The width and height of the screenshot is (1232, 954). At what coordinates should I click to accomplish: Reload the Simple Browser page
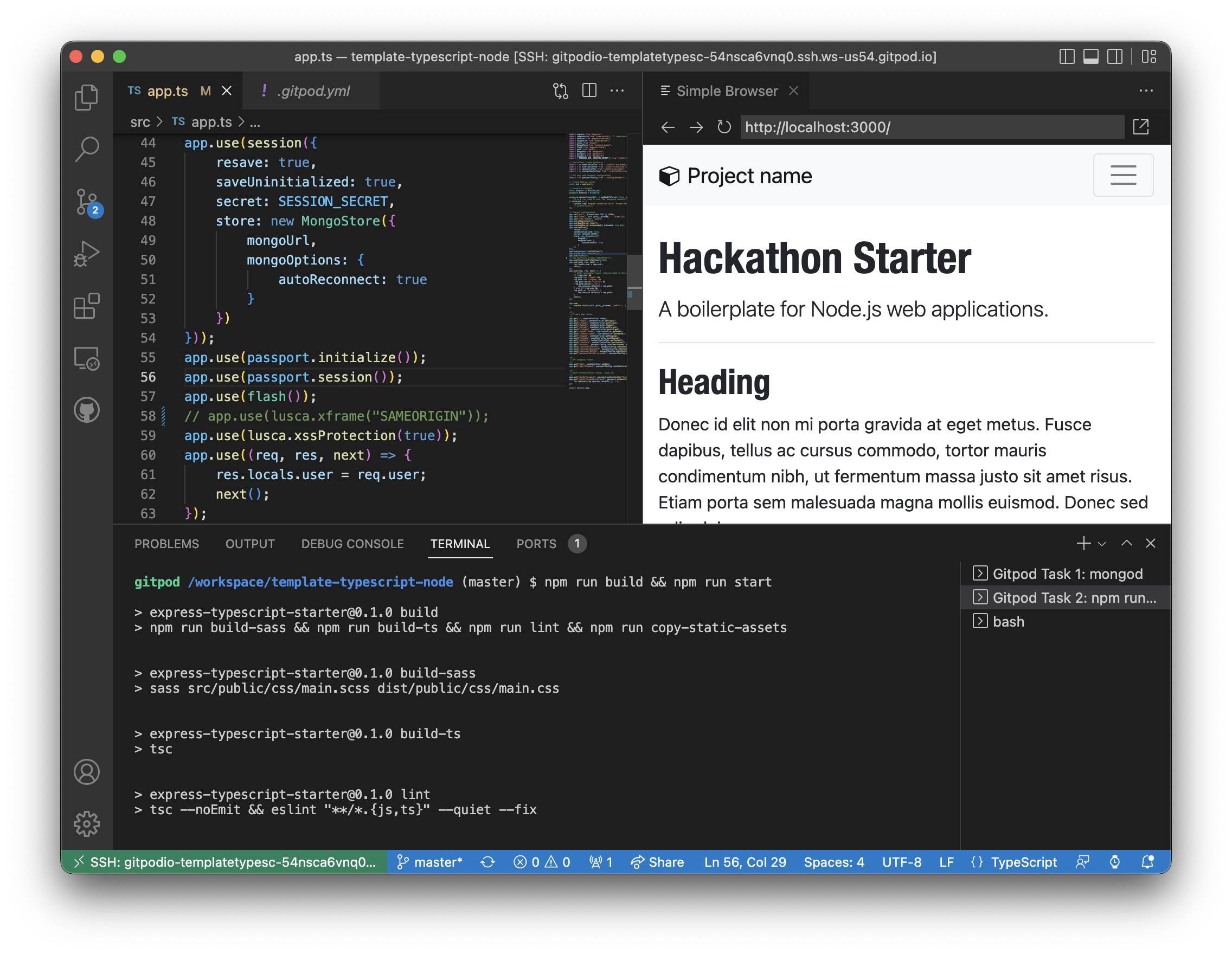tap(724, 127)
